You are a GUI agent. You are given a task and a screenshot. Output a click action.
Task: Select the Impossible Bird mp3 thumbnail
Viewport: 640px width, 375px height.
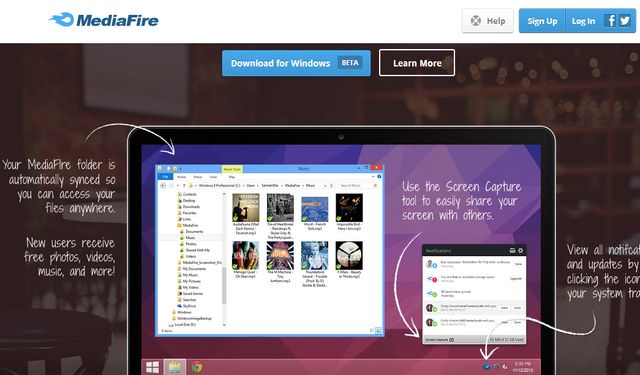(x=349, y=208)
